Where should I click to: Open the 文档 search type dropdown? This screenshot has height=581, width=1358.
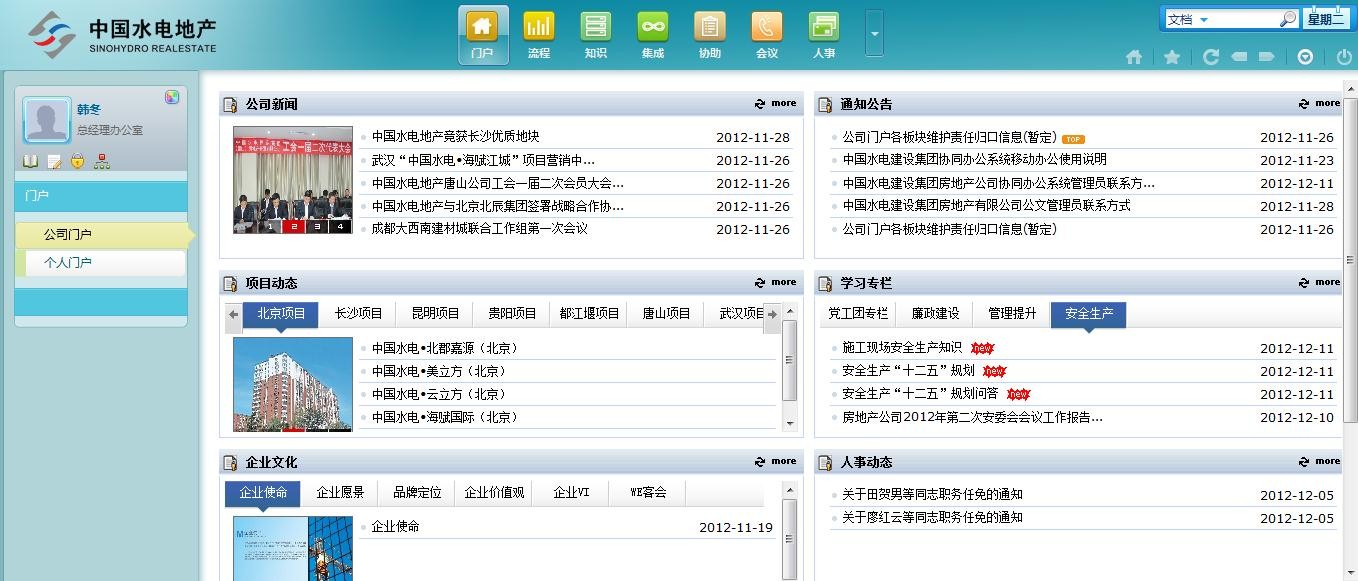pos(1187,19)
